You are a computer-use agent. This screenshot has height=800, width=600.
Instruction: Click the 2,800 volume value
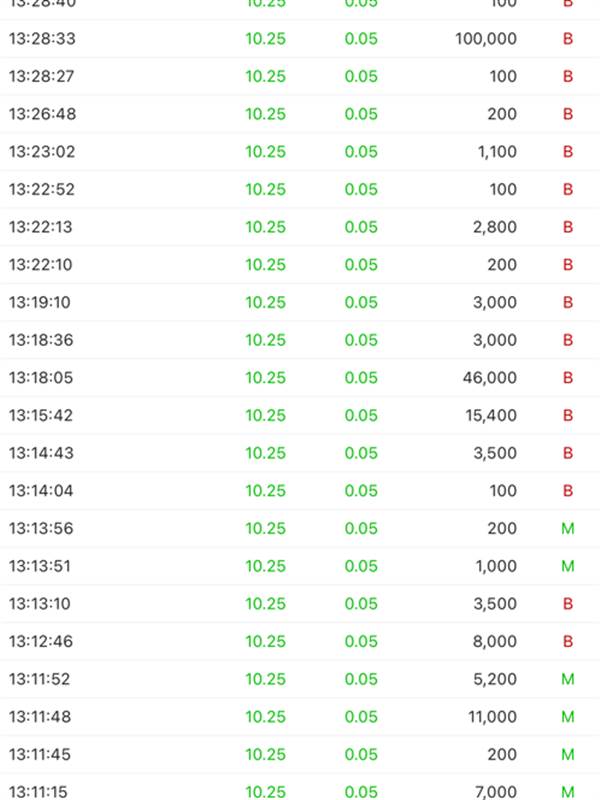click(x=495, y=227)
